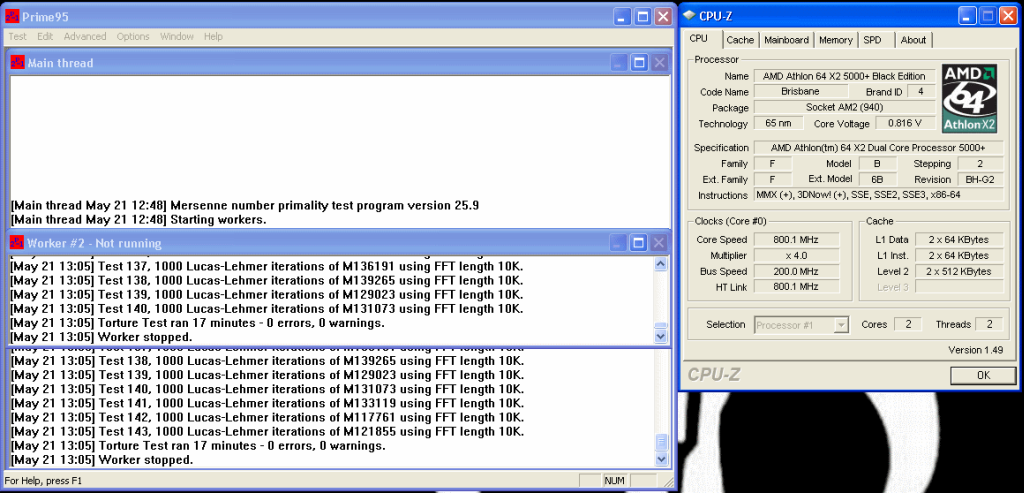Image resolution: width=1024 pixels, height=493 pixels.
Task: Click bottom window 'Test 143' M121855 log line
Action: pos(267,432)
